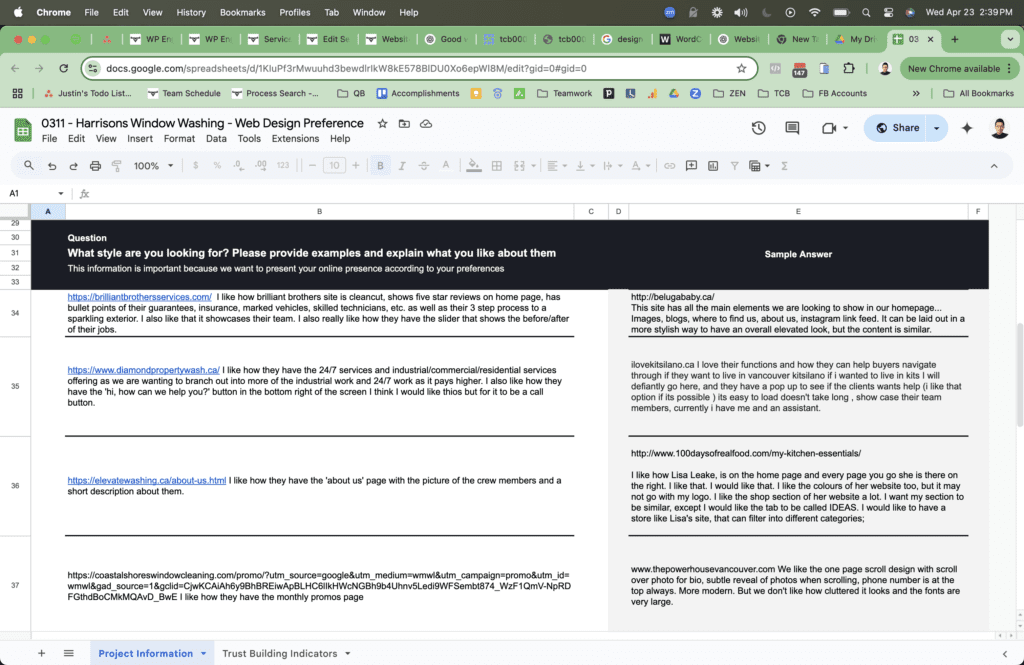Toggle strikethrough formatting
The image size is (1024, 665).
(x=424, y=166)
